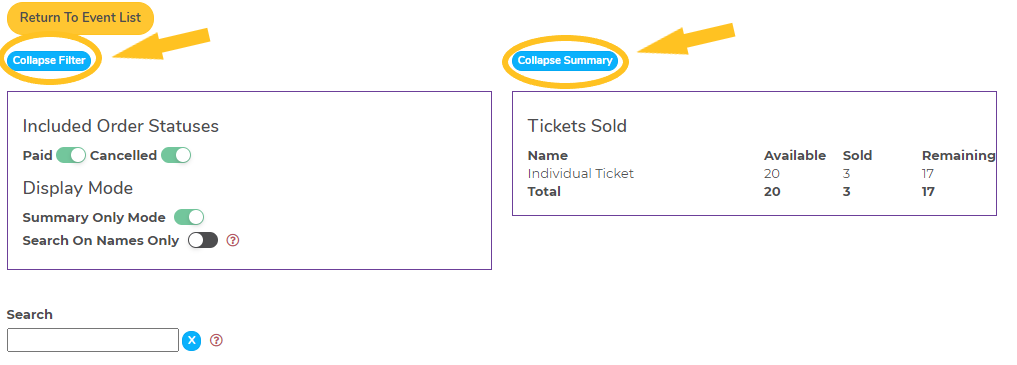Image resolution: width=1017 pixels, height=365 pixels.
Task: Click the Display Mode heading
Action: coord(78,188)
